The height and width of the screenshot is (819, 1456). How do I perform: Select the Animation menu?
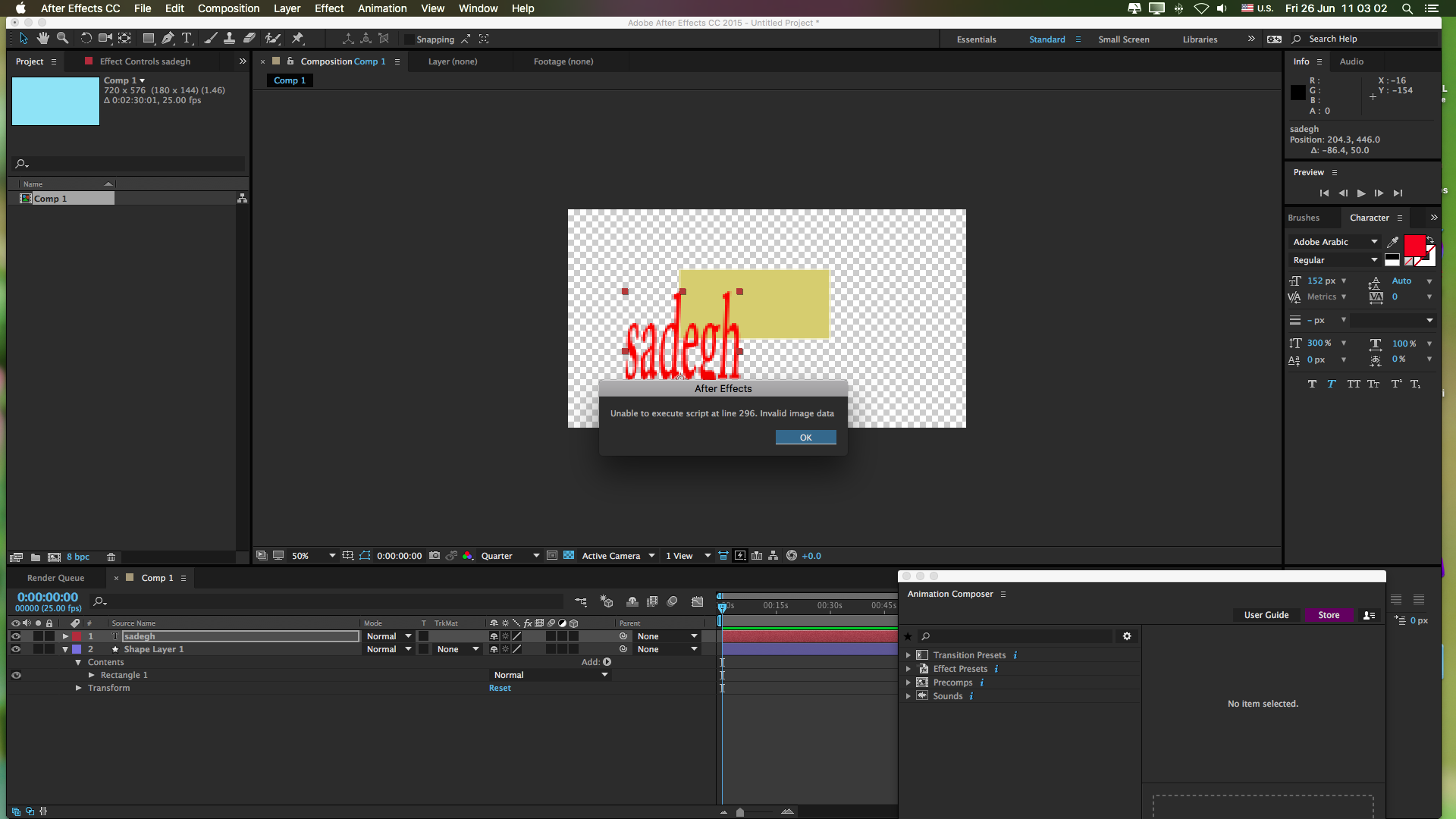[x=382, y=8]
